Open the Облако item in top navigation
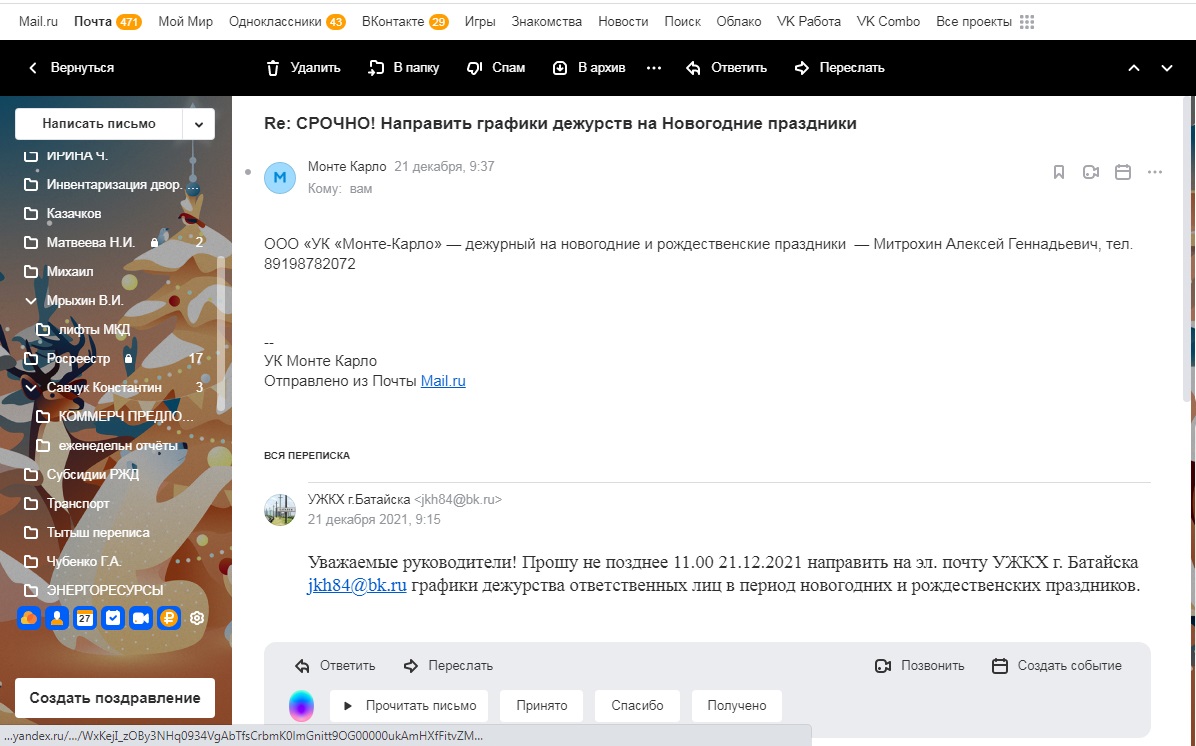Viewport: 1196px width, 746px height. (738, 21)
